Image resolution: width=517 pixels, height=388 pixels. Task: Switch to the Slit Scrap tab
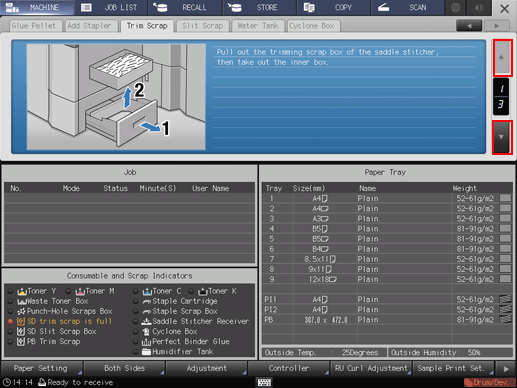point(202,26)
